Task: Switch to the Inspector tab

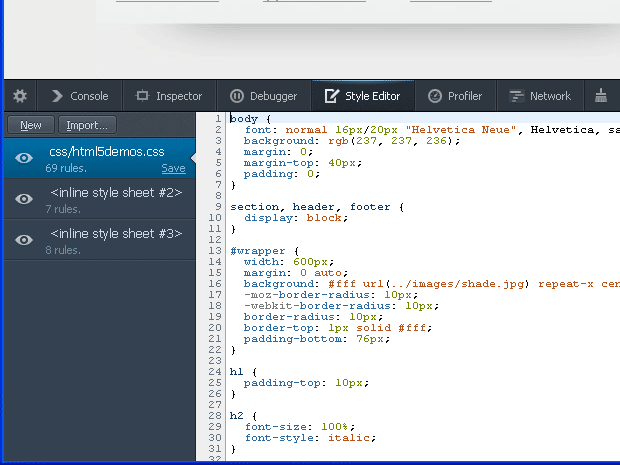Action: [169, 96]
